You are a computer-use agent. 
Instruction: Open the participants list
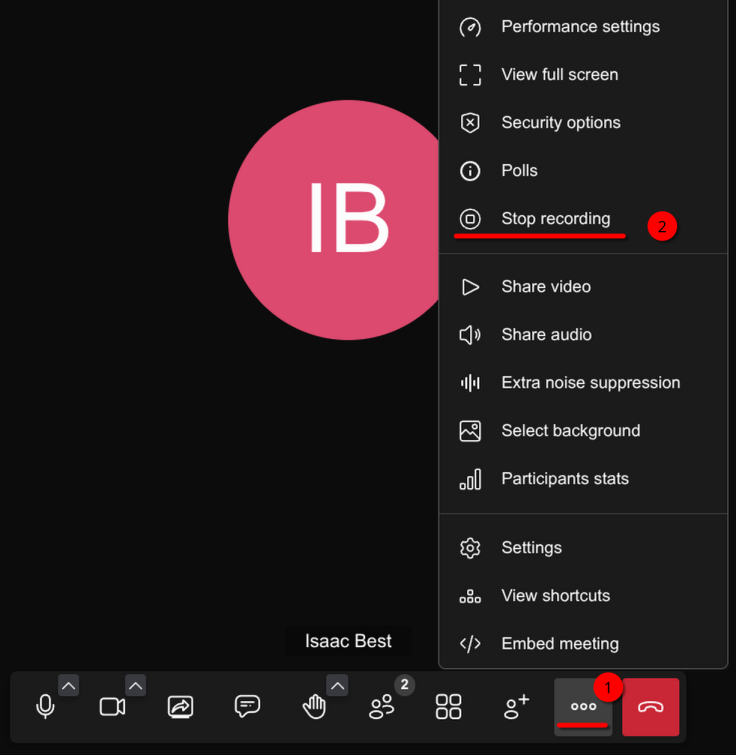pyautogui.click(x=381, y=706)
